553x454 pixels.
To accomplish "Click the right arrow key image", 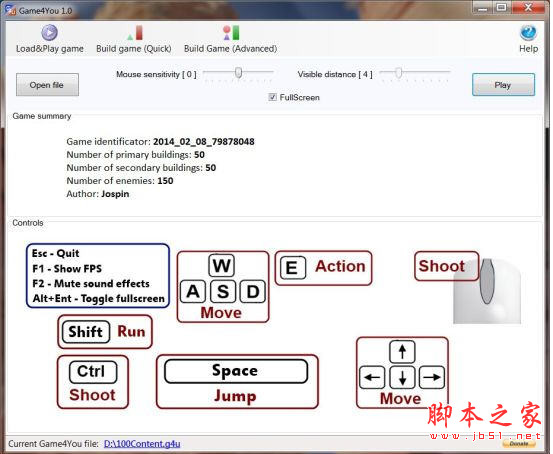I will tap(432, 377).
